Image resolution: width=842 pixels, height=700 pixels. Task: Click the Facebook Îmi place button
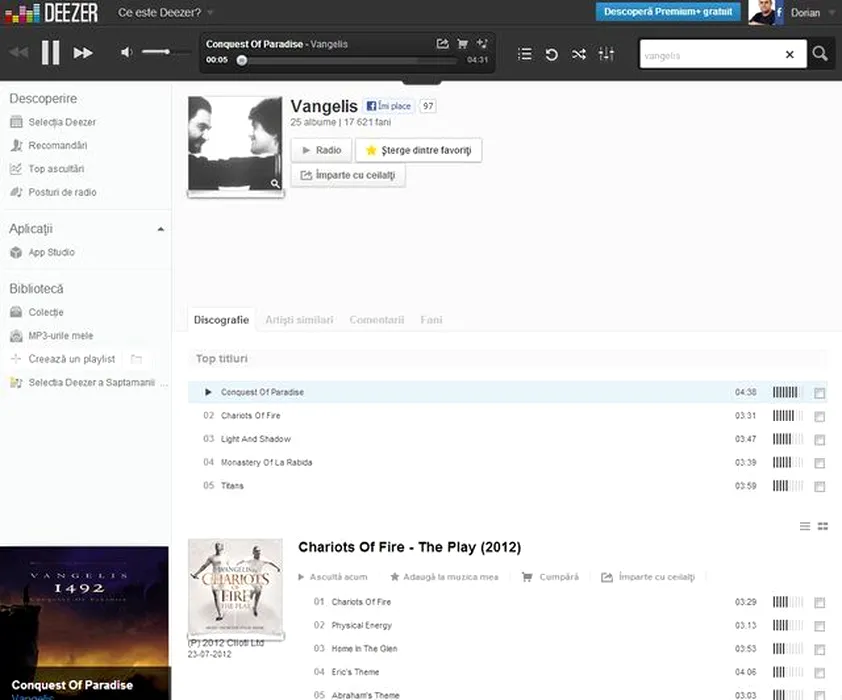click(x=389, y=106)
